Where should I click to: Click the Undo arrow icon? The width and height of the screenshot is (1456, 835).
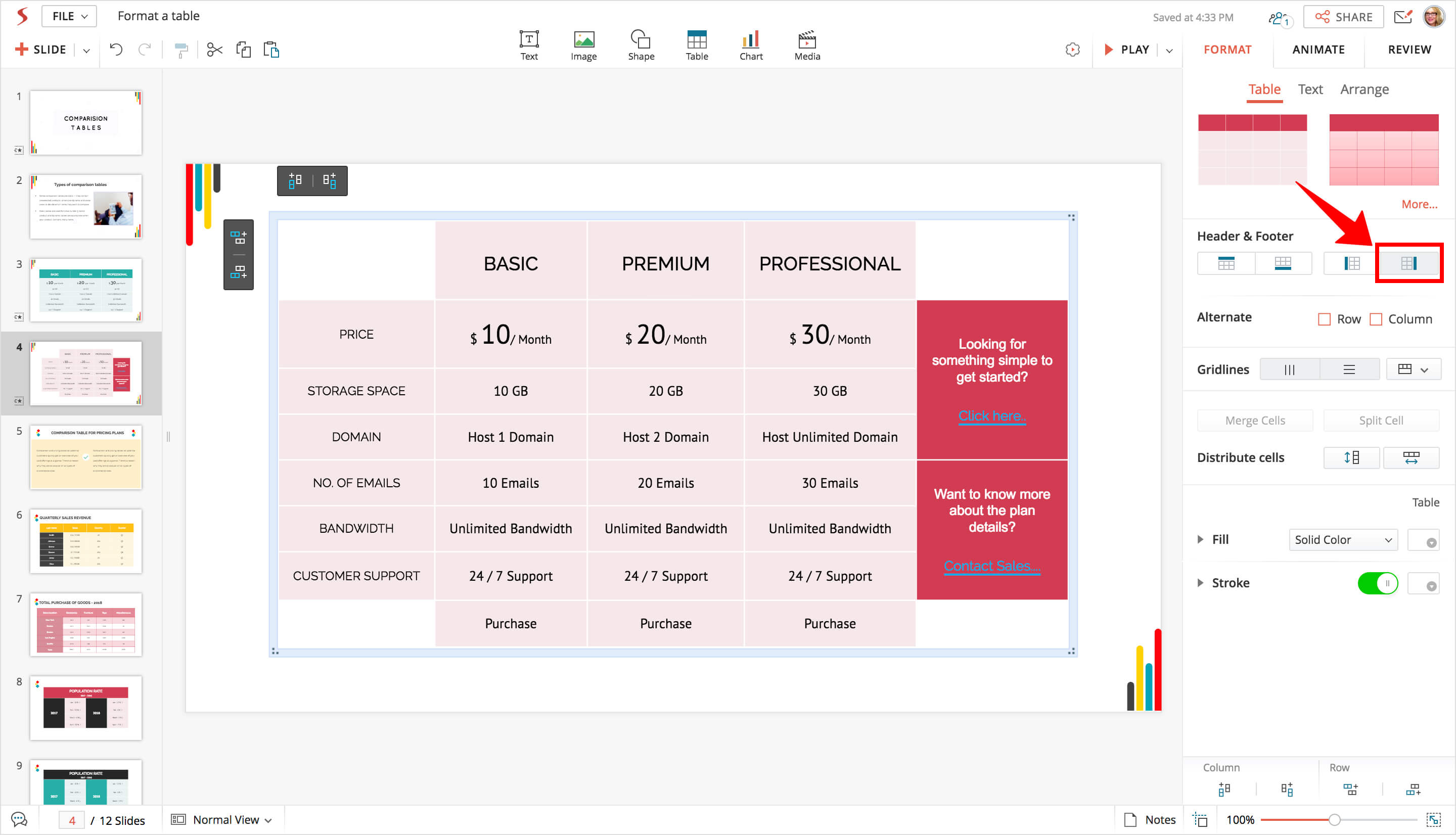(116, 50)
